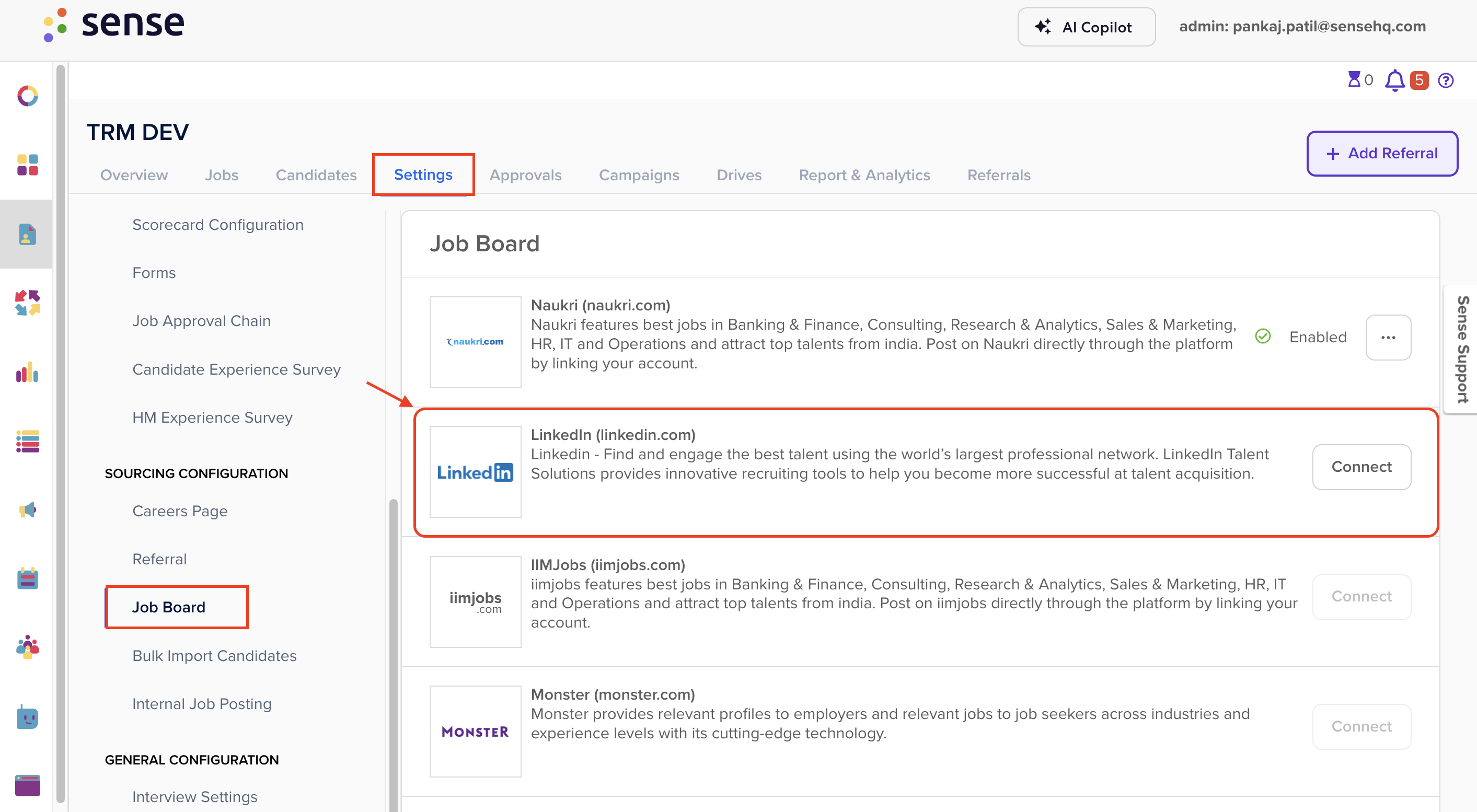1477x812 pixels.
Task: Open Careers Page settings
Action: click(179, 511)
